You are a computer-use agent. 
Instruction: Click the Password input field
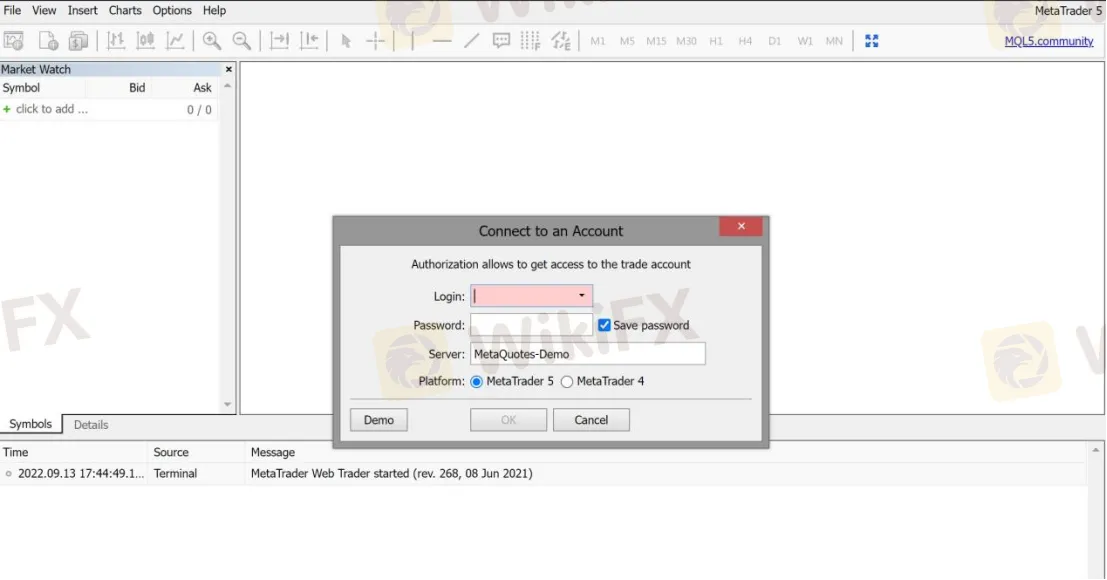point(531,325)
